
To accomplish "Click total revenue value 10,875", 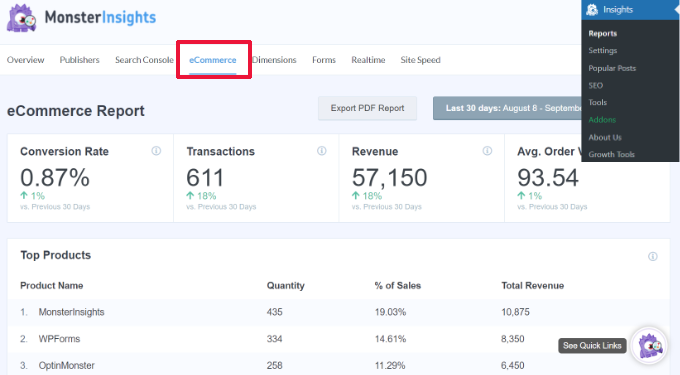I will 515,312.
